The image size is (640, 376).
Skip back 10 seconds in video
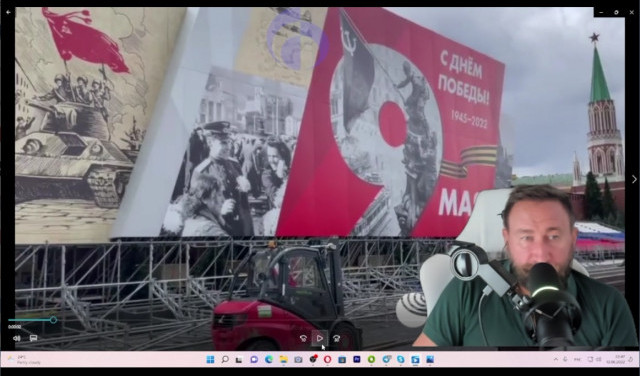(x=303, y=338)
